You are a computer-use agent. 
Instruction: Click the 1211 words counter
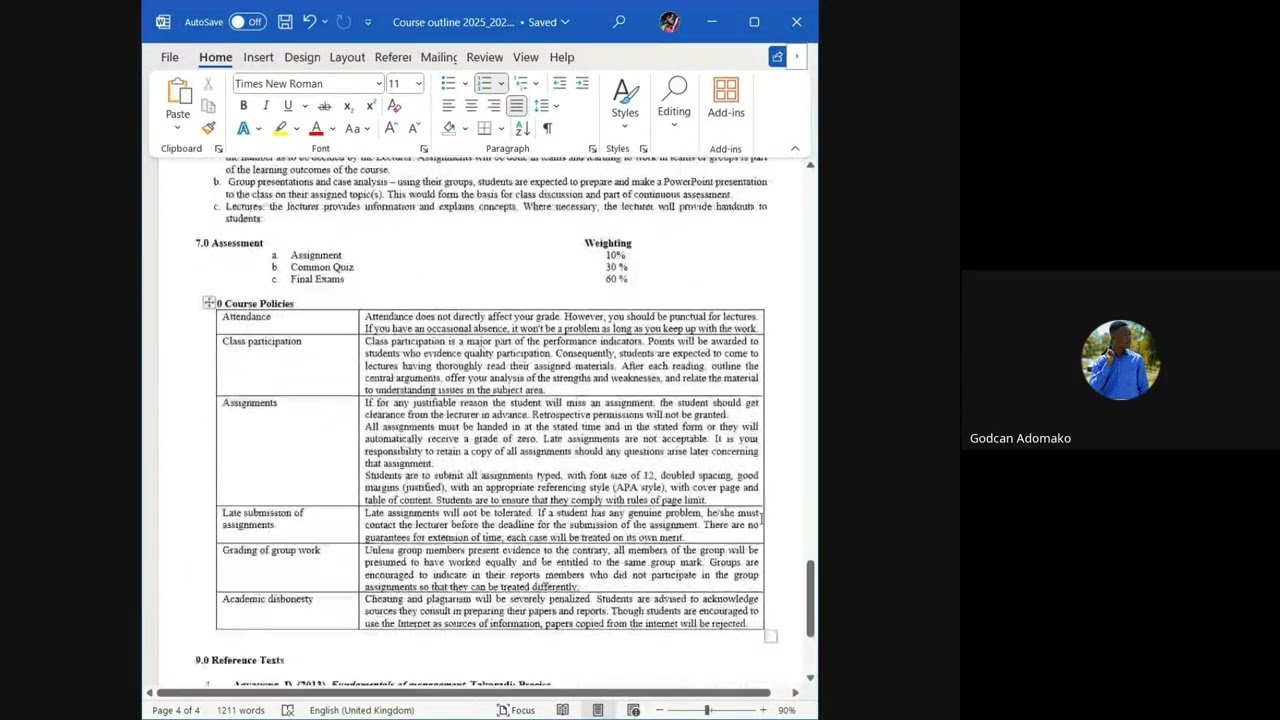point(240,710)
